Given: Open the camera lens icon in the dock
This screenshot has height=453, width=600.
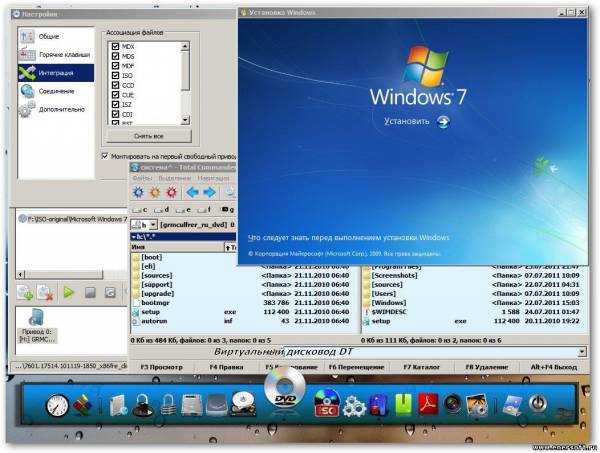Looking at the screenshot, I should 452,406.
